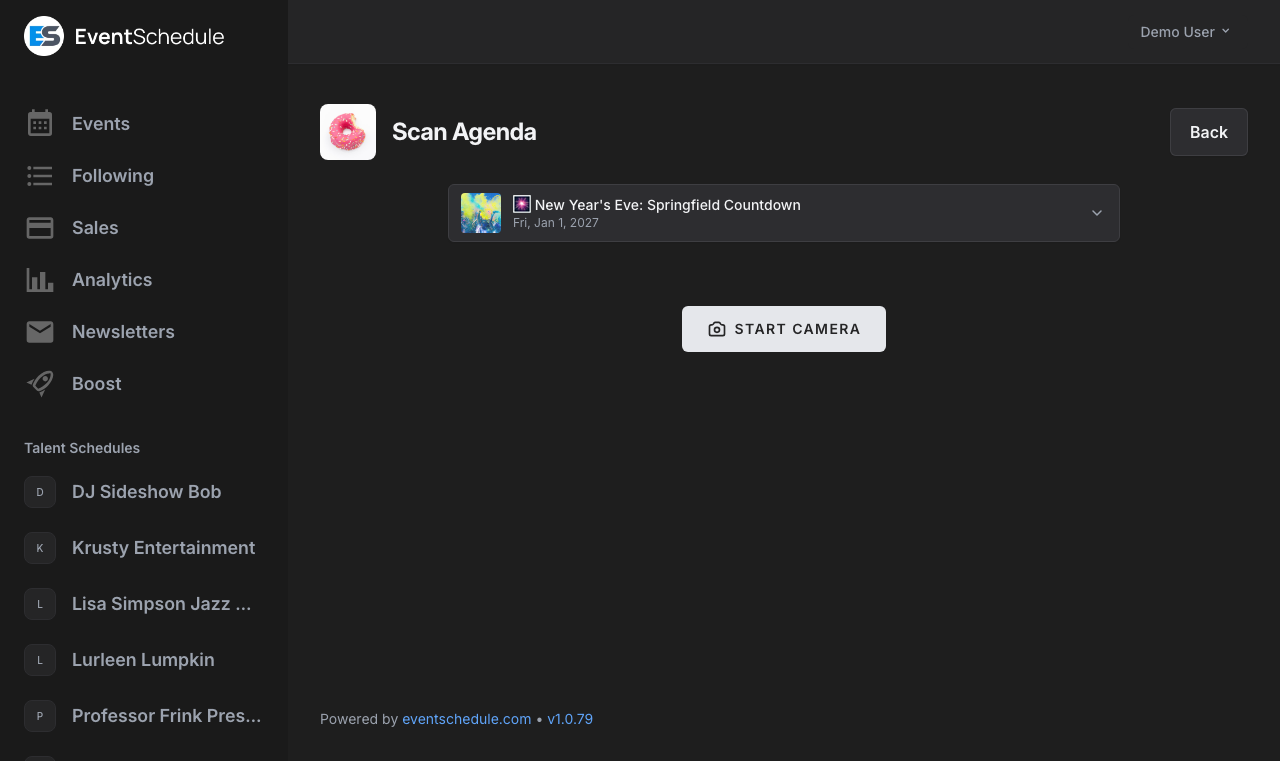Image resolution: width=1280 pixels, height=761 pixels.
Task: Follow the eventschedule.com link
Action: click(x=466, y=719)
